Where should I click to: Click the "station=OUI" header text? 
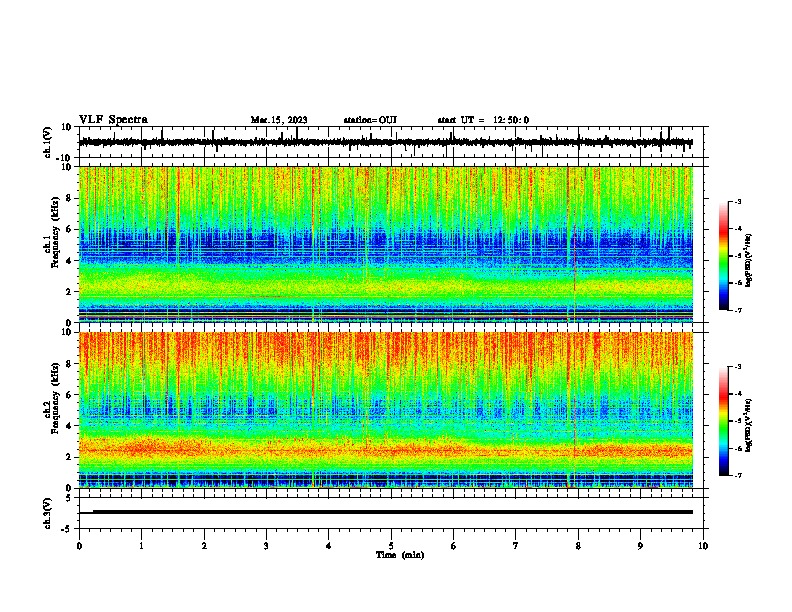coord(370,120)
